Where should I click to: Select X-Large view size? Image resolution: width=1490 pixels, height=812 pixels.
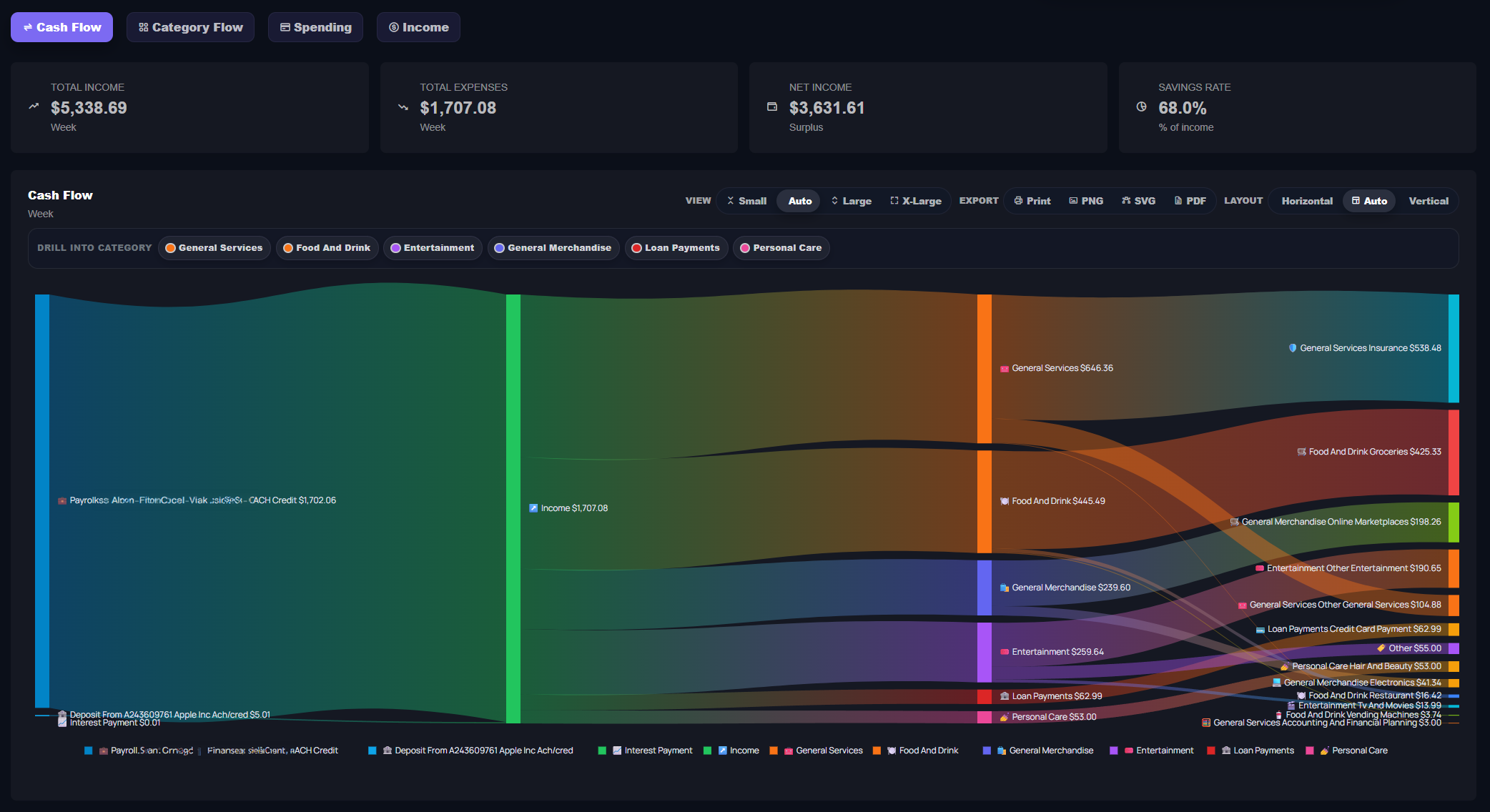pos(915,201)
